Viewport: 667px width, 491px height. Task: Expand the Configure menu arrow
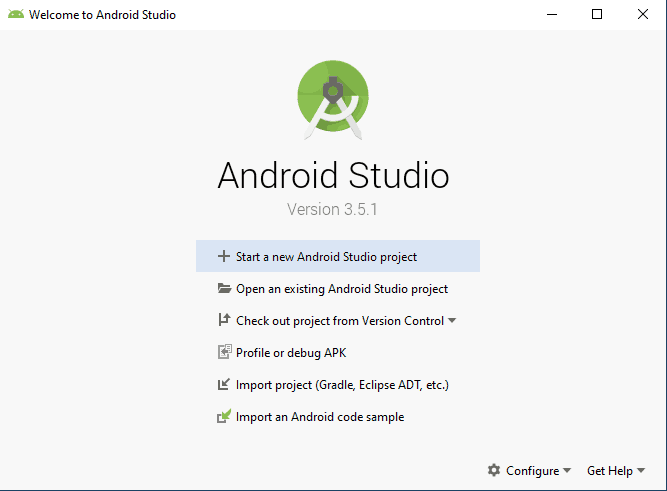point(567,471)
